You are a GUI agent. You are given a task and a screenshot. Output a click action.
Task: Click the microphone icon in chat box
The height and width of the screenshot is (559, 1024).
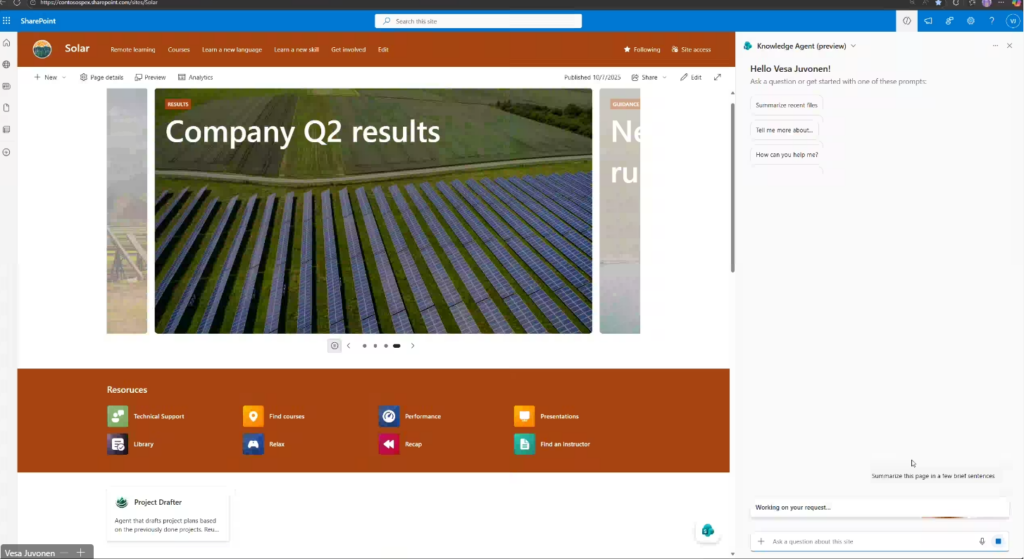pos(982,541)
